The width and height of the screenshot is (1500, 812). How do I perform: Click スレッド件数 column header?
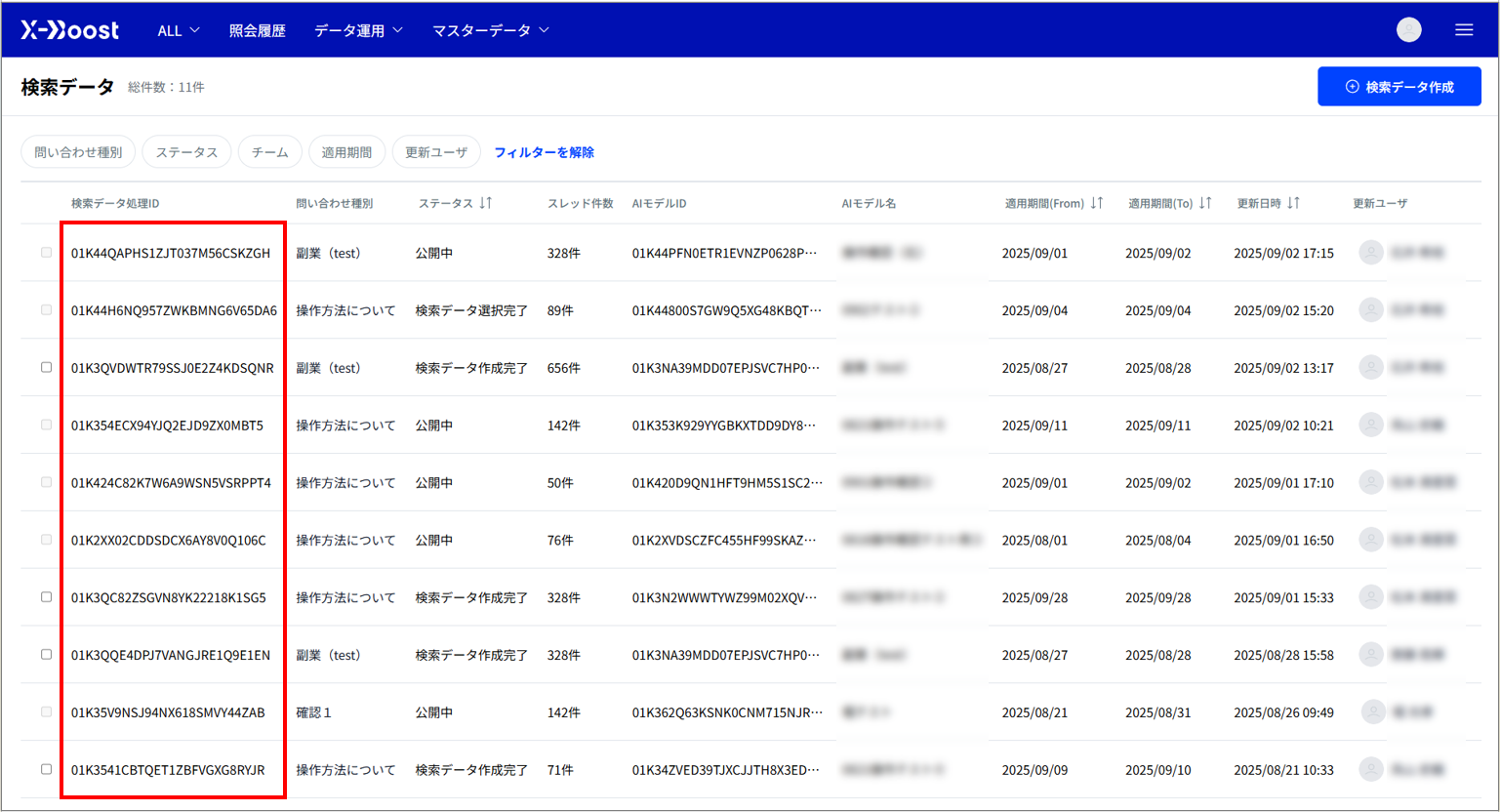[581, 203]
